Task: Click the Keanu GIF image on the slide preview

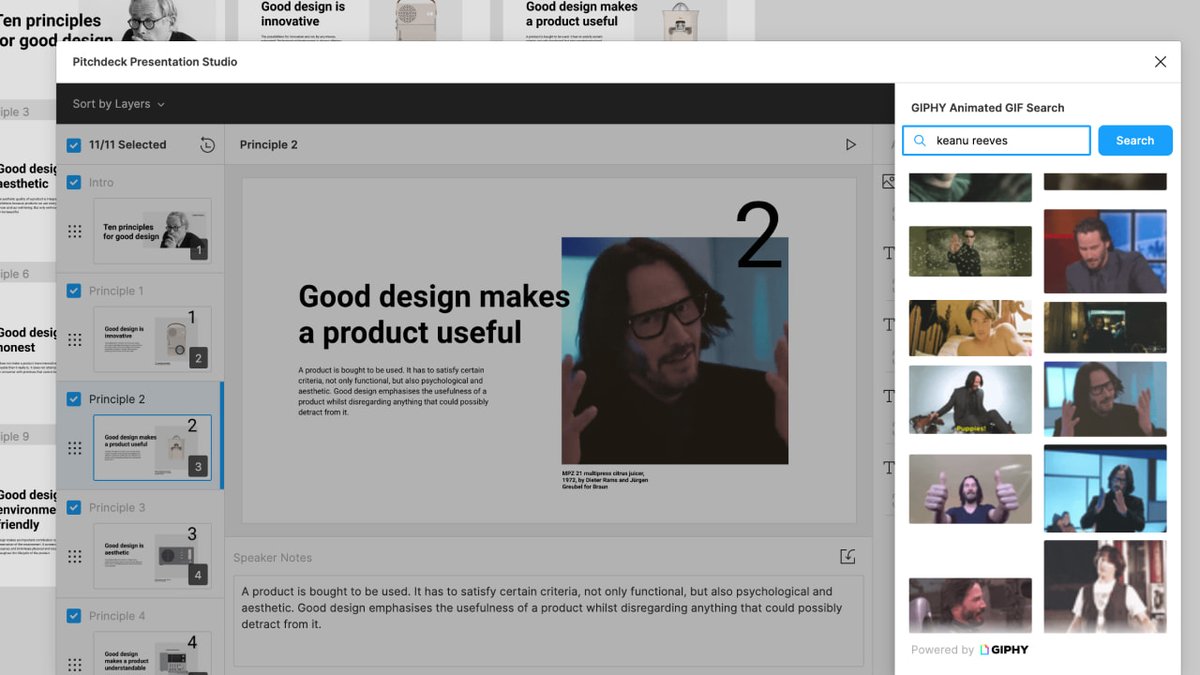Action: click(675, 350)
